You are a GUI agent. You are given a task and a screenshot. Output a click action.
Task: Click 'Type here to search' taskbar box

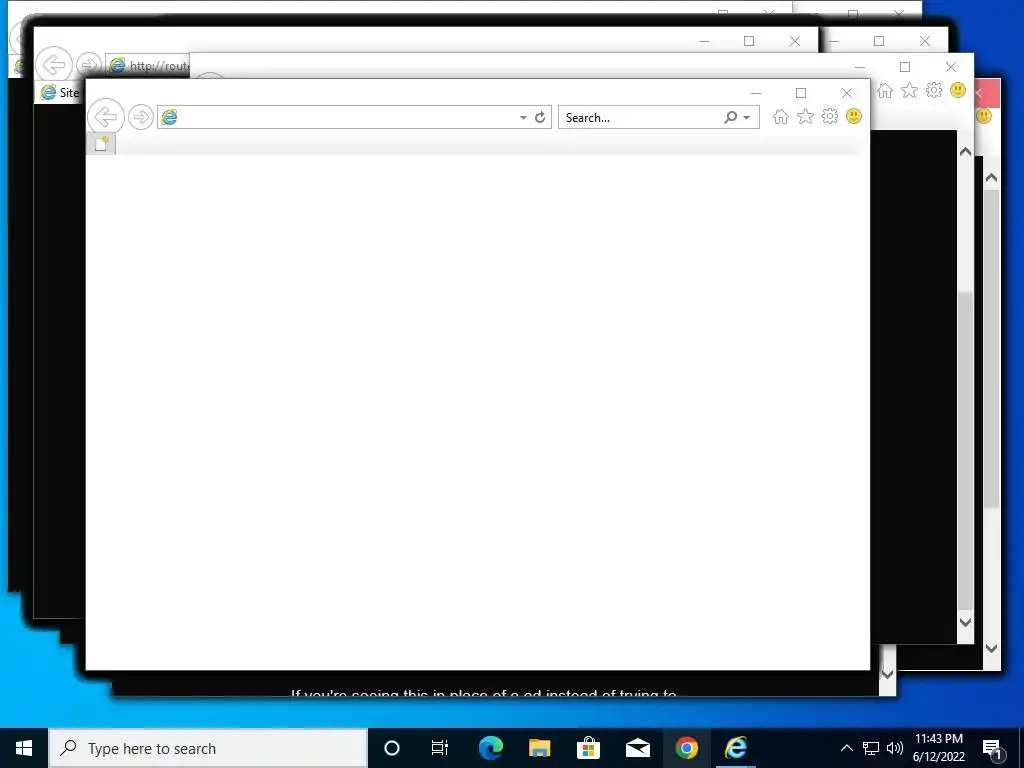(x=208, y=748)
